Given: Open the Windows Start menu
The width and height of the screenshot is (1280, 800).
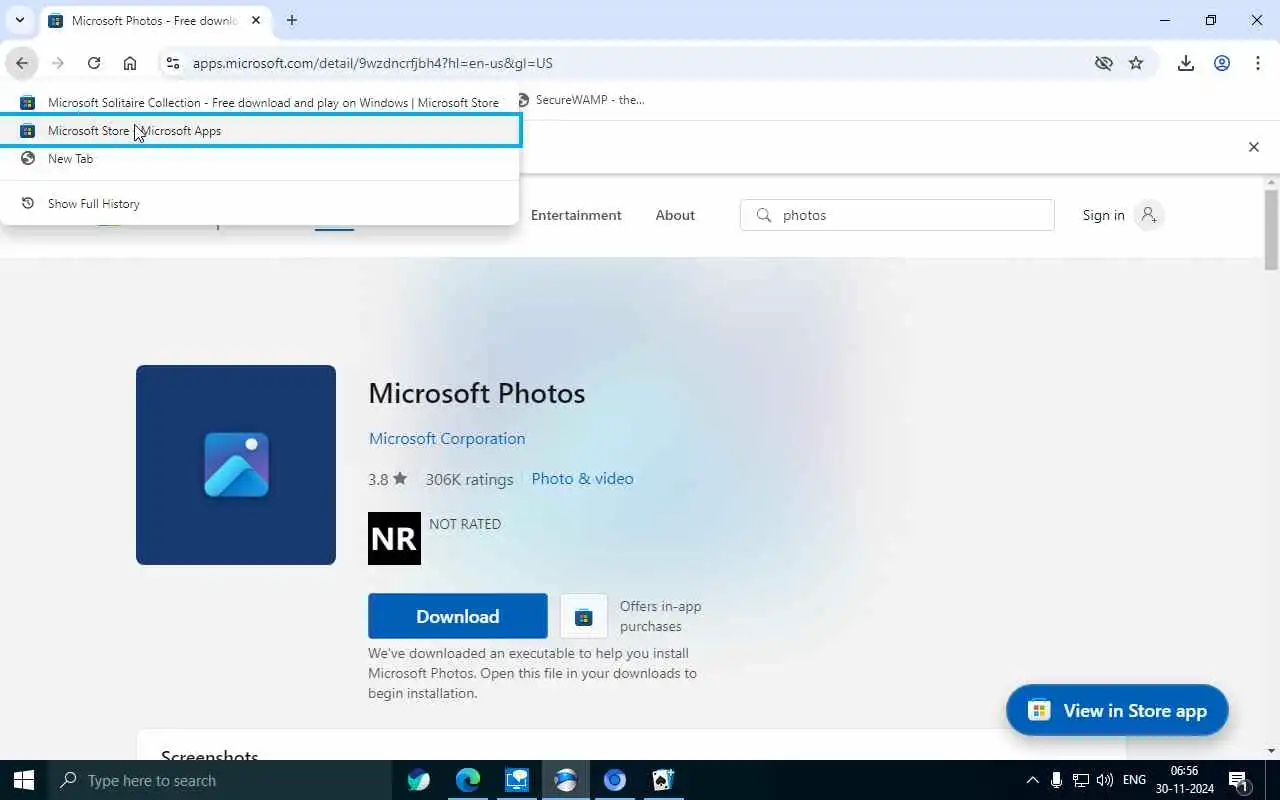Looking at the screenshot, I should click(x=24, y=780).
